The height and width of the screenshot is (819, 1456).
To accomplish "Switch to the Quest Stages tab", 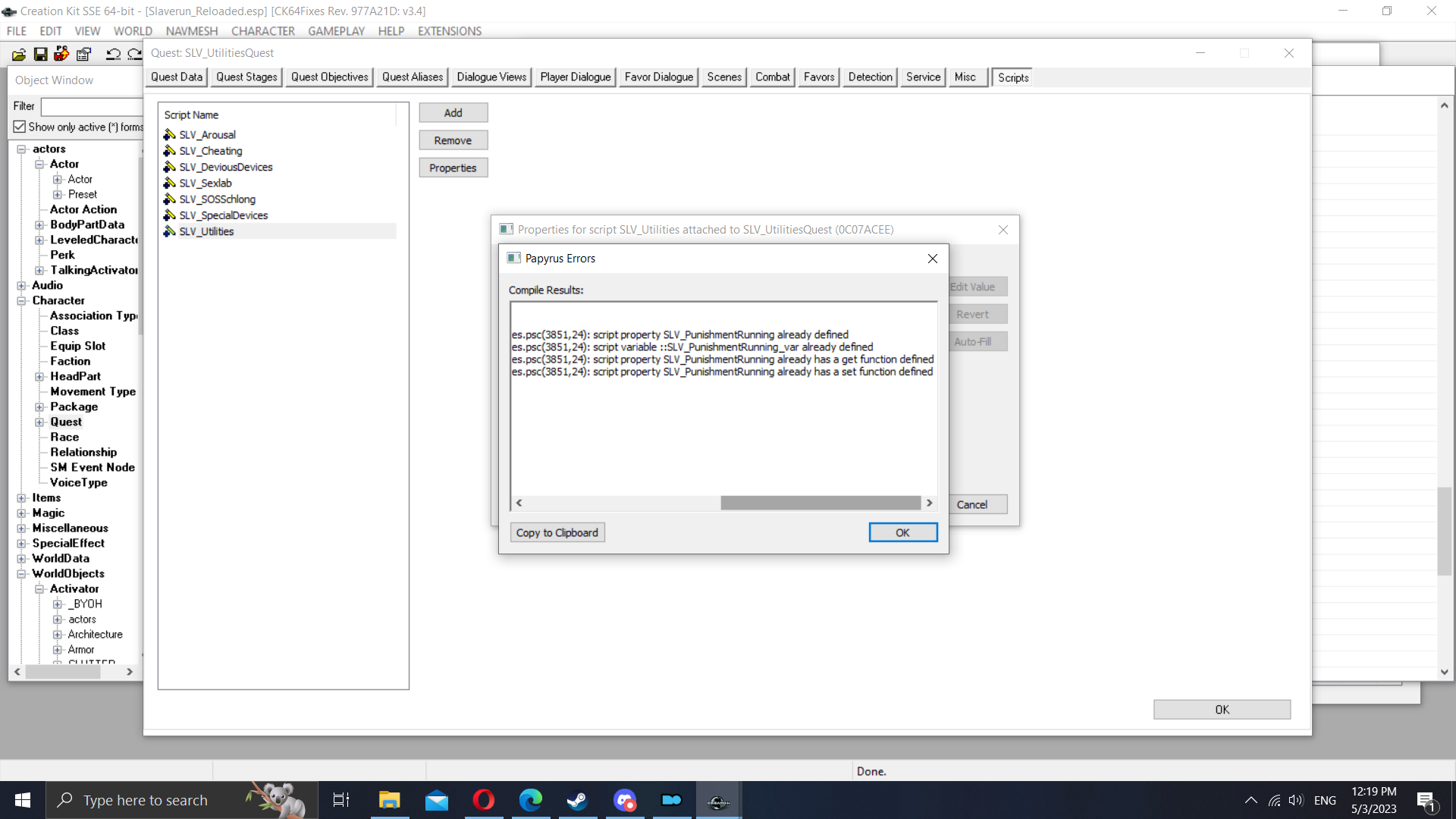I will (246, 77).
